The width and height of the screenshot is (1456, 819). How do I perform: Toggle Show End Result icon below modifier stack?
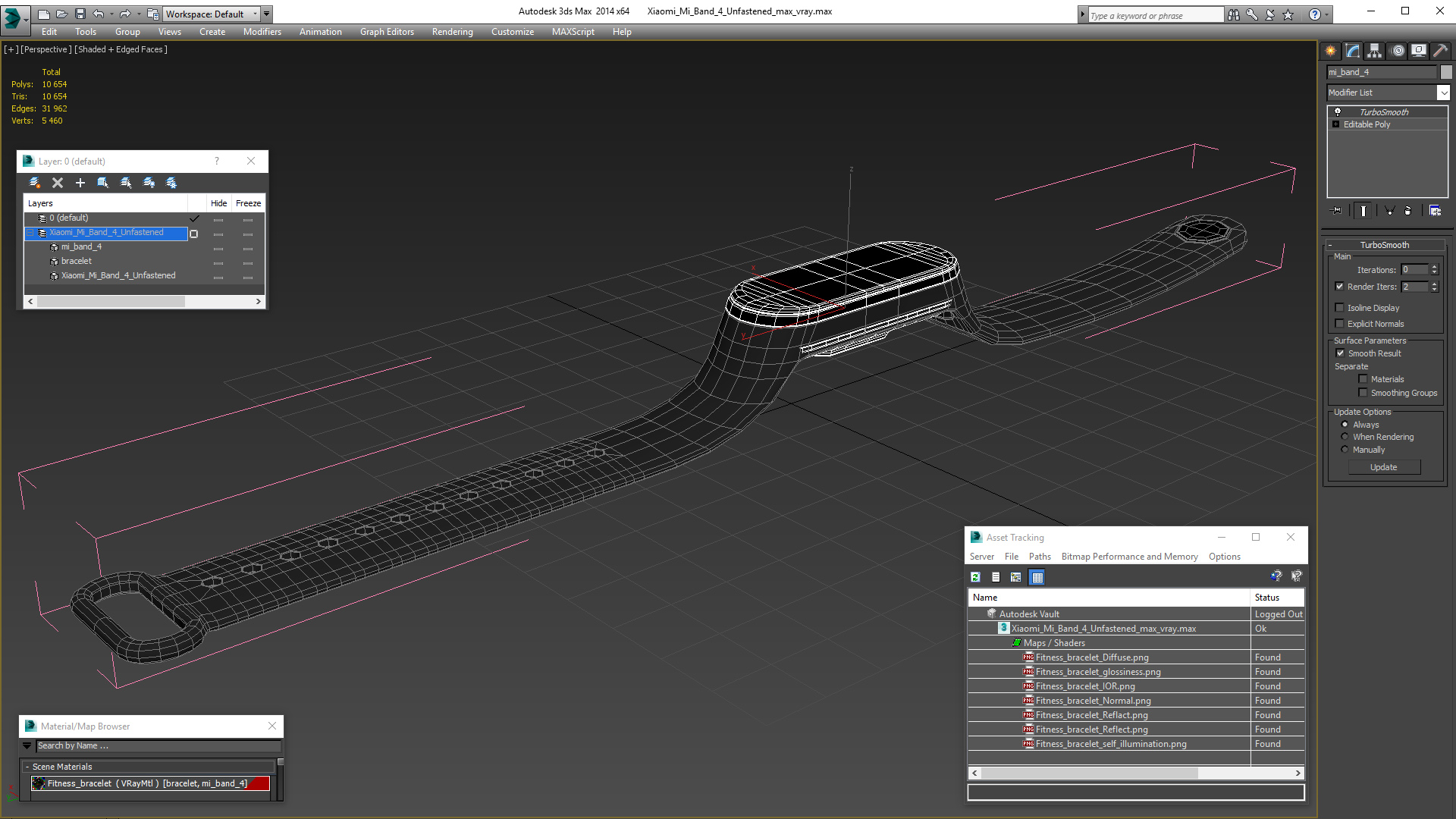pyautogui.click(x=1363, y=211)
